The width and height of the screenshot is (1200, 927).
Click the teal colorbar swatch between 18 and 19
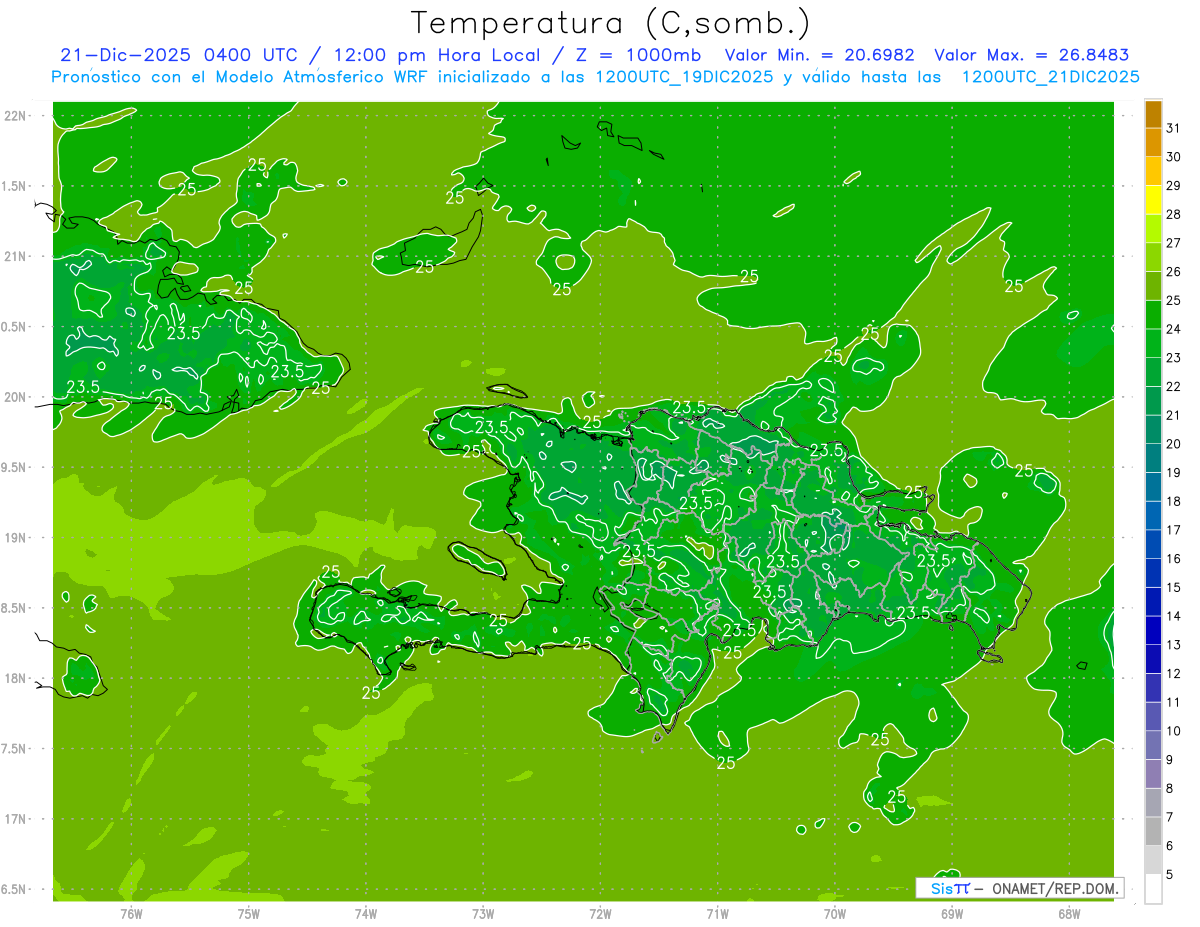pyautogui.click(x=1153, y=487)
